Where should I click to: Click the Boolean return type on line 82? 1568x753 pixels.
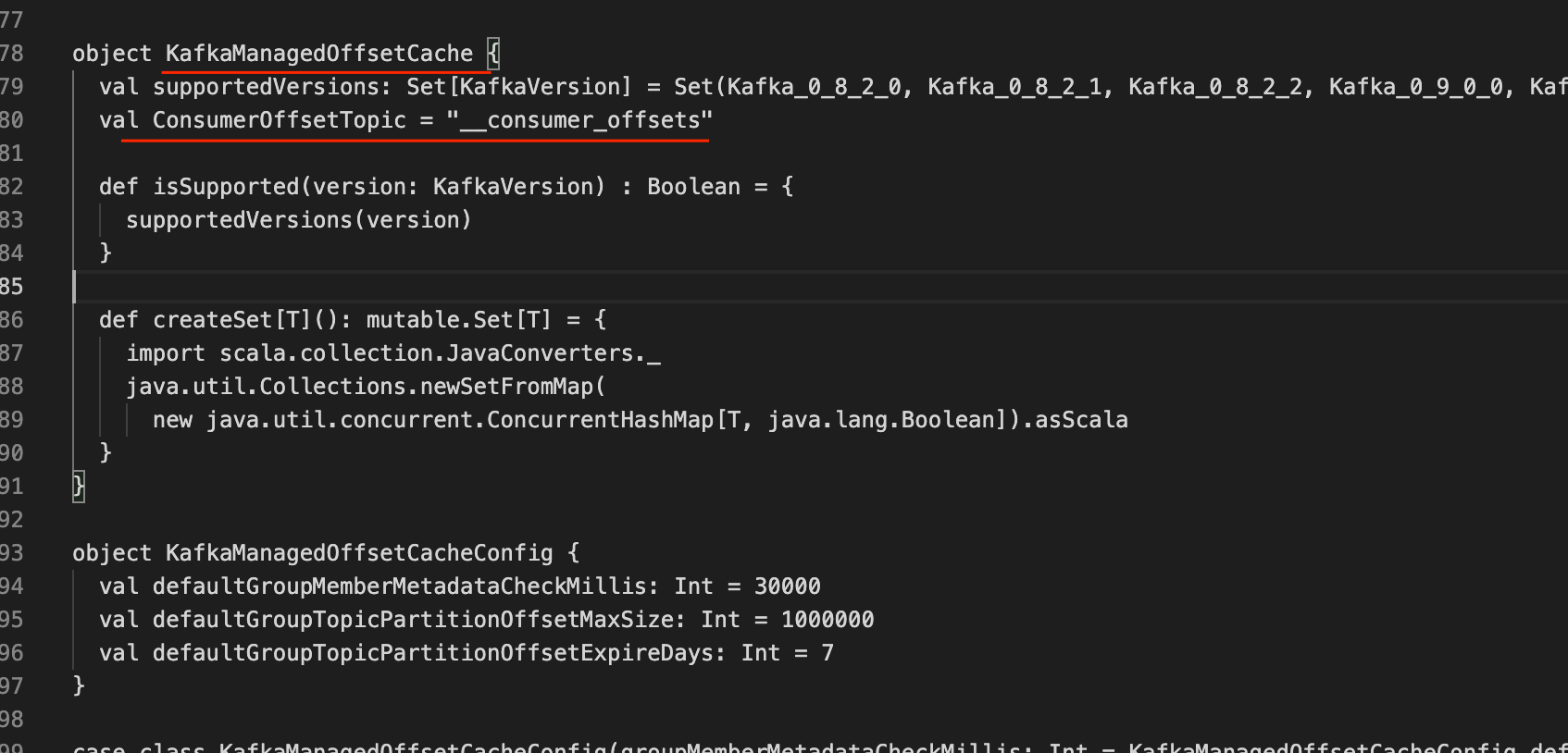click(693, 187)
